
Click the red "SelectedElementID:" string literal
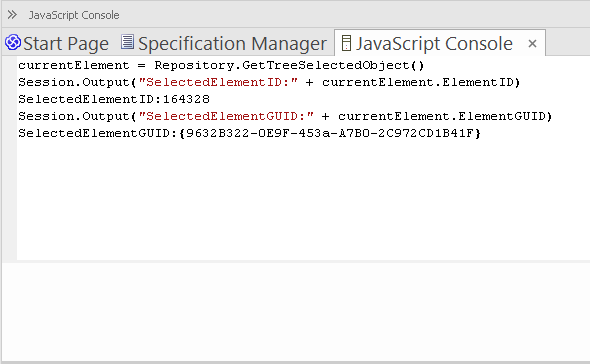[218, 82]
